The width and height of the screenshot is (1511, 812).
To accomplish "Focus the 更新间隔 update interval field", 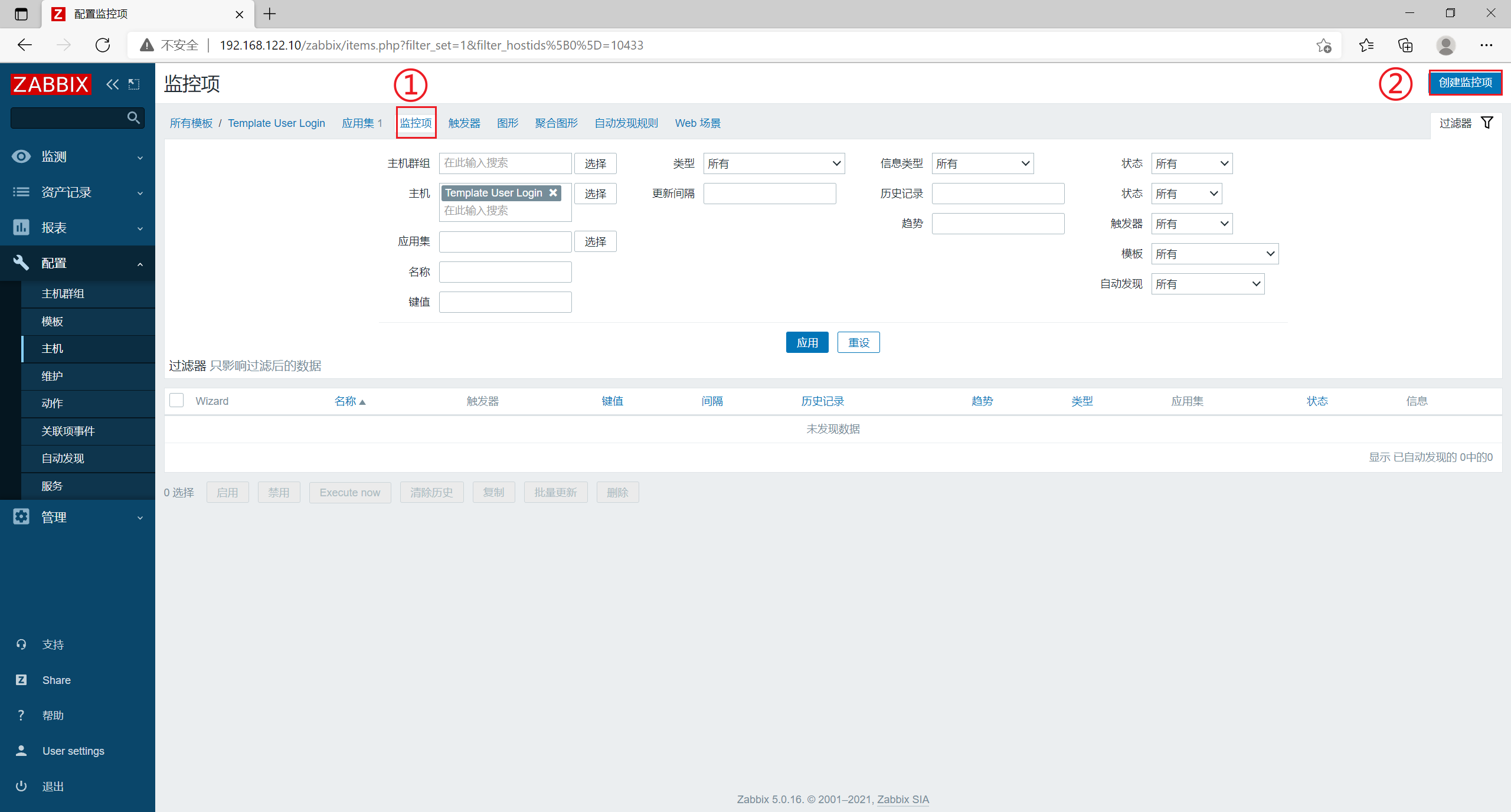I will 770,194.
